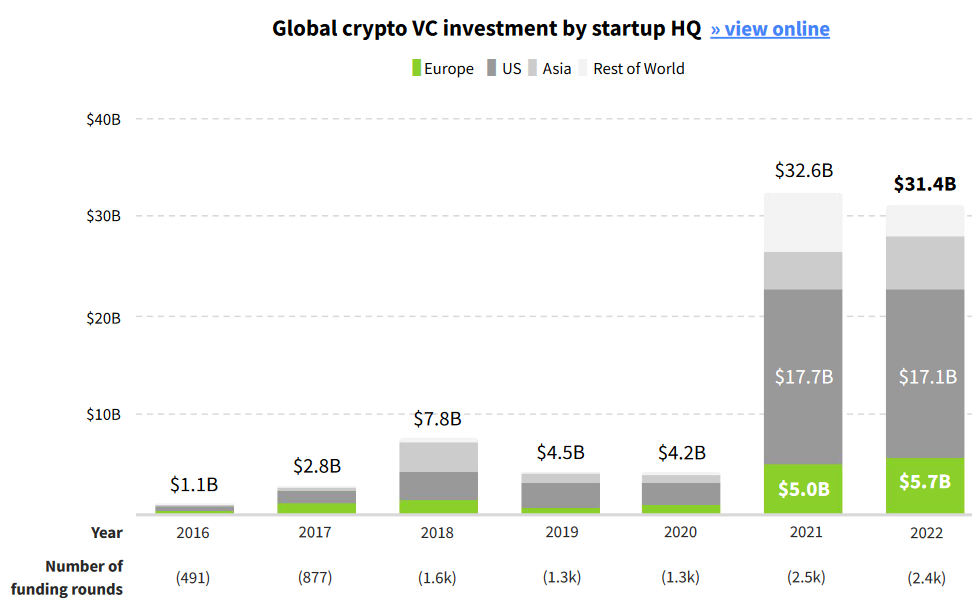The height and width of the screenshot is (606, 972).
Task: Toggle the Rest of World legend entry
Action: [638, 69]
